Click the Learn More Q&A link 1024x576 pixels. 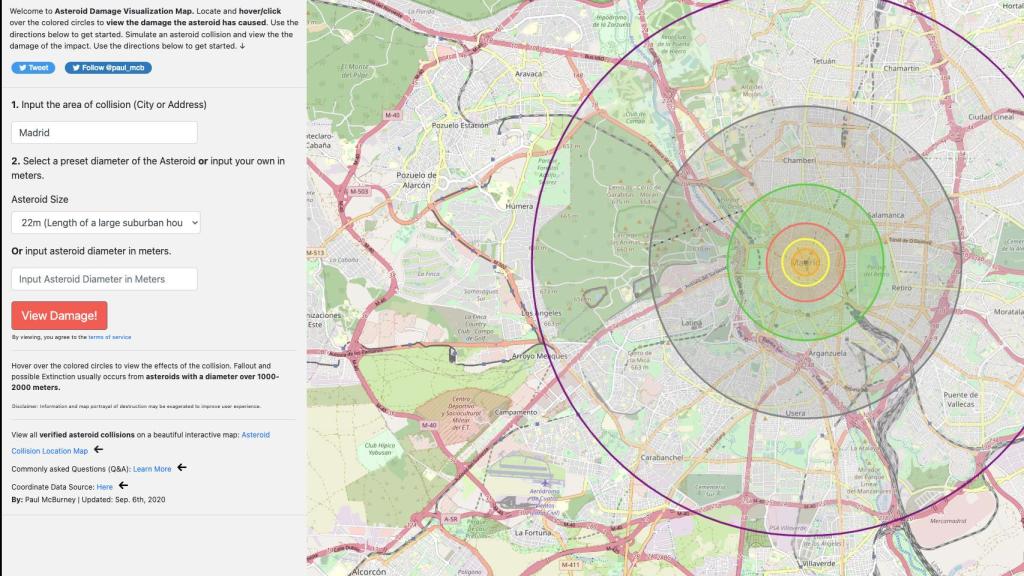point(152,468)
